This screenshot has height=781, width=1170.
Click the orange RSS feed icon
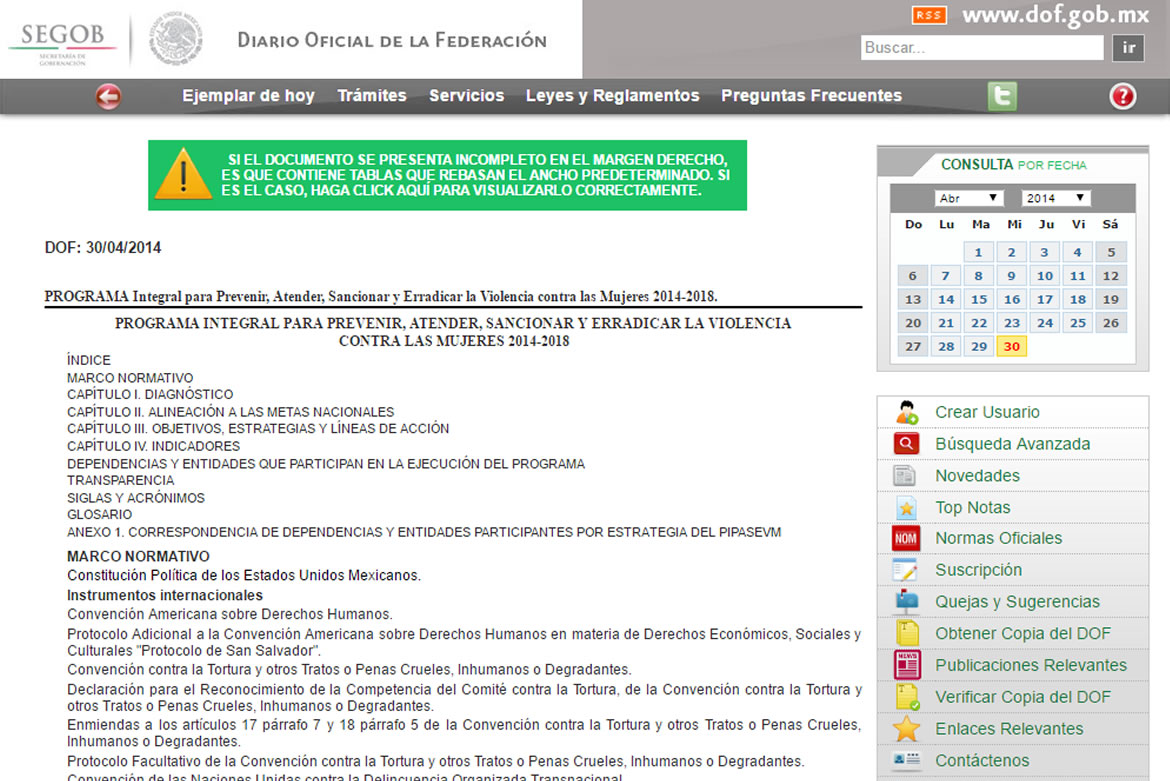(929, 15)
